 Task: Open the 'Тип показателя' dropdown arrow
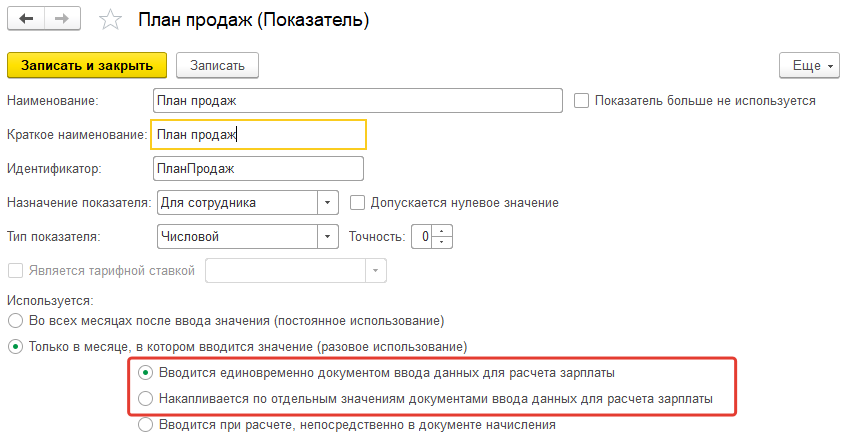(329, 237)
